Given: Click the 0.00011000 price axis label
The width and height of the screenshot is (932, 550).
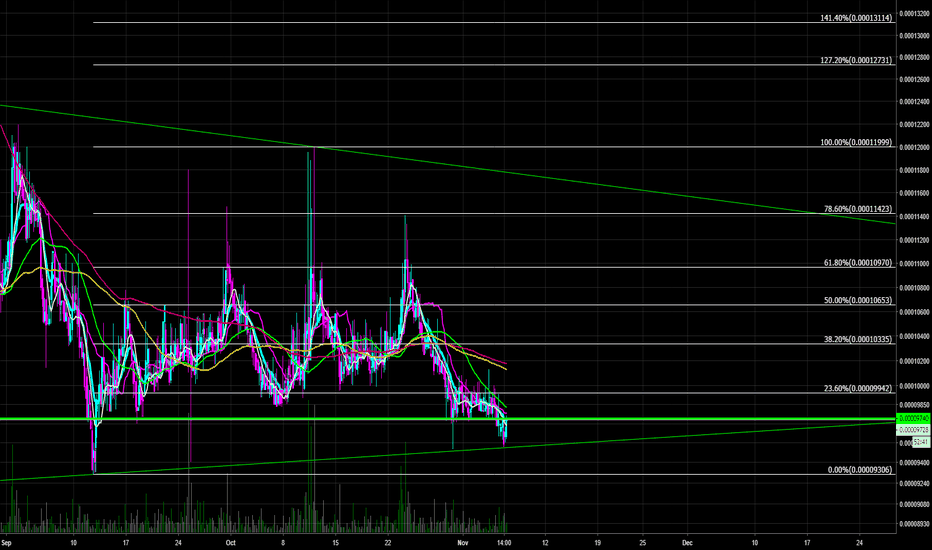Looking at the screenshot, I should click(x=914, y=264).
